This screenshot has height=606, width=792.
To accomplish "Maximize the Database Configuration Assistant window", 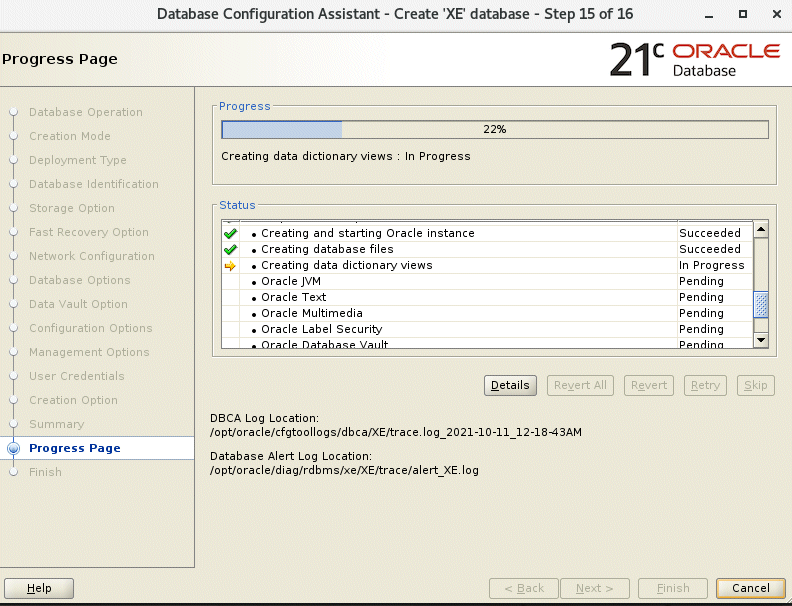I will (742, 14).
